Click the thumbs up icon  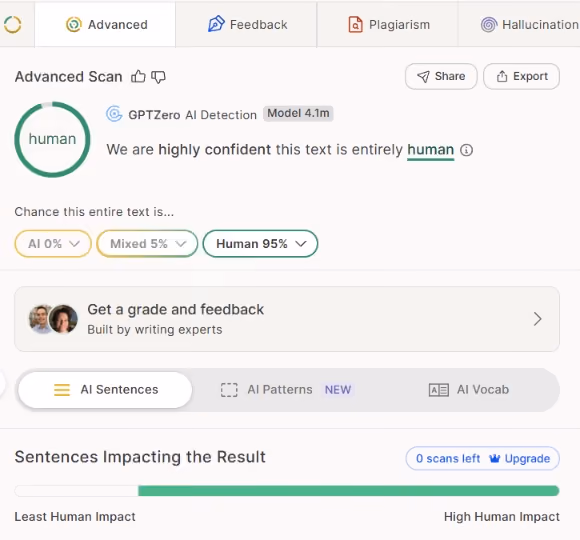tap(138, 77)
